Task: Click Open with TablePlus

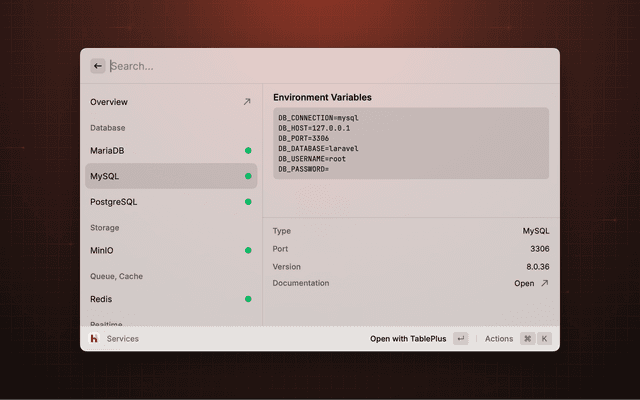Action: pyautogui.click(x=408, y=339)
